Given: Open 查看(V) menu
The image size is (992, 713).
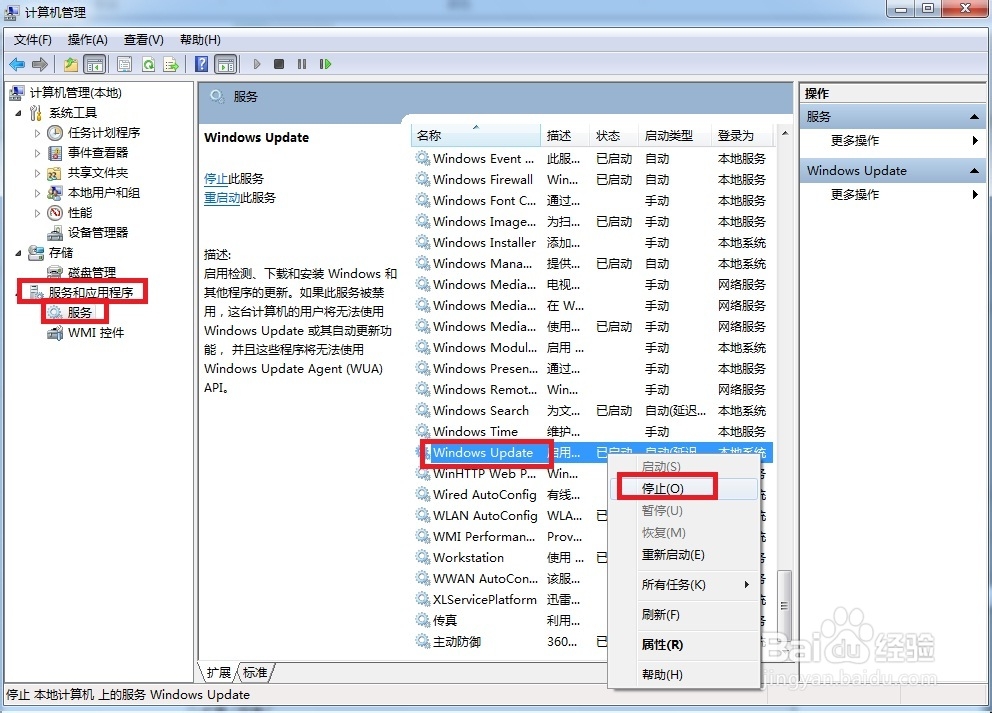Looking at the screenshot, I should point(144,40).
